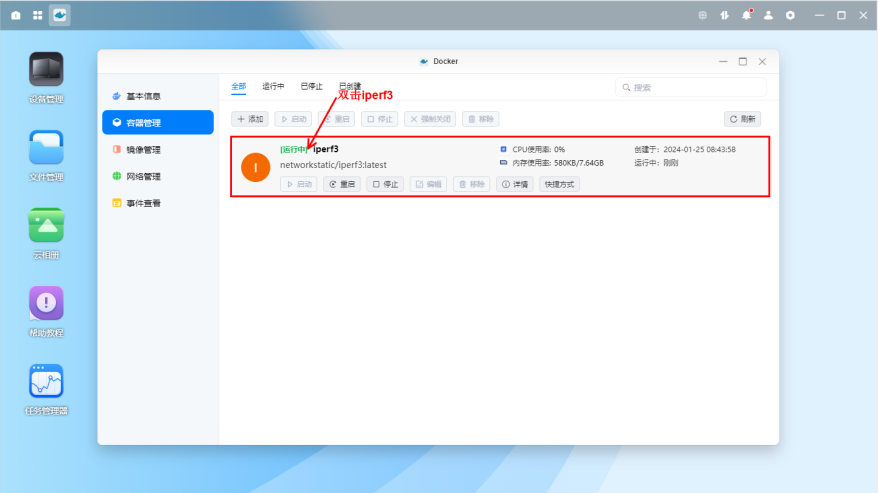Click the toolbar 启动 button

click(x=293, y=119)
